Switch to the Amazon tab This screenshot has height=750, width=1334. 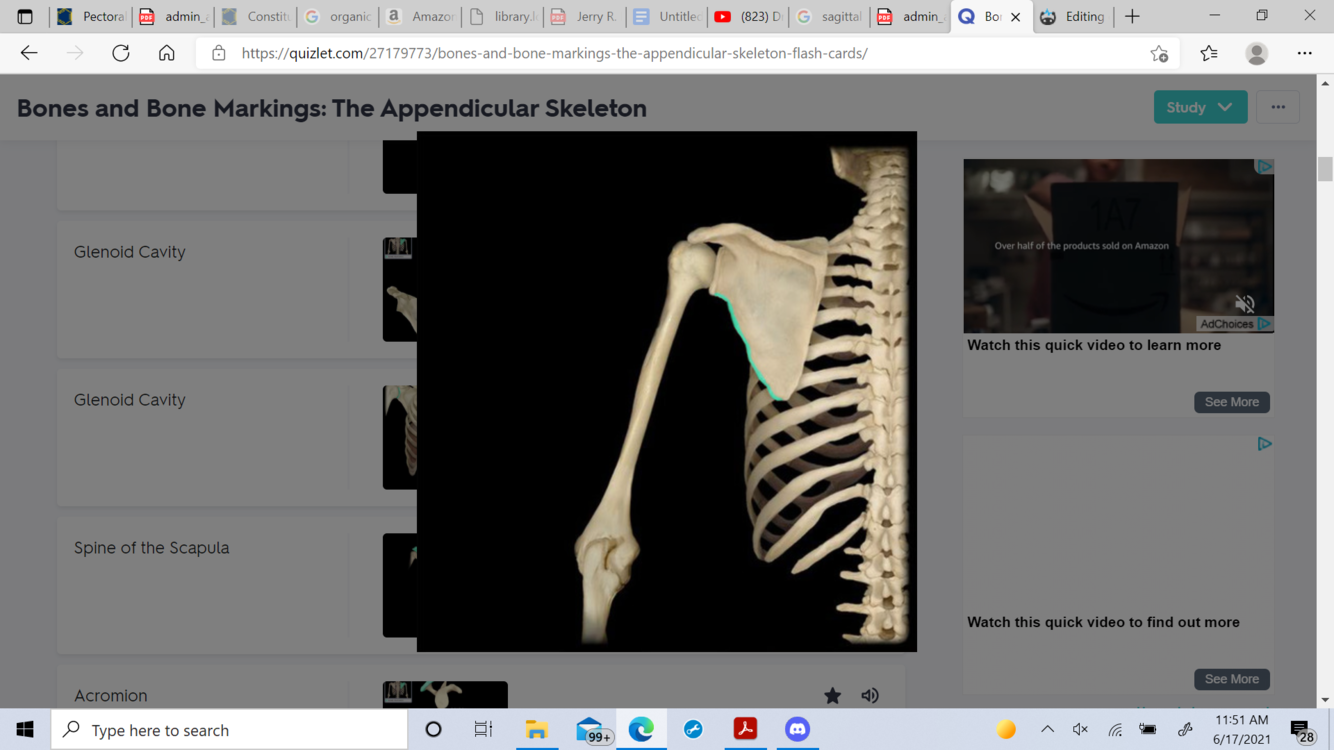(419, 17)
